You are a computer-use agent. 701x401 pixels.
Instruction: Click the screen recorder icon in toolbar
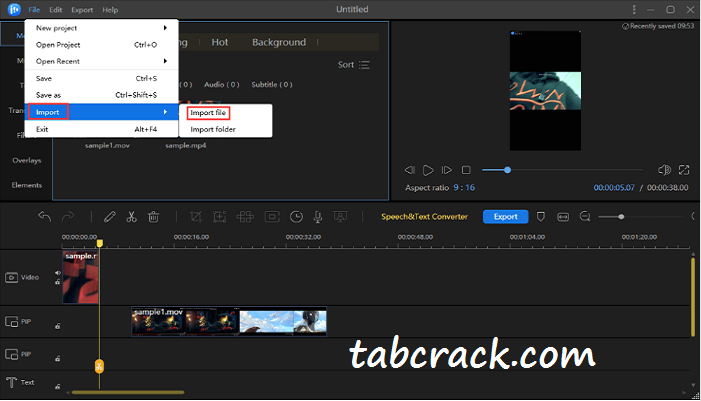pyautogui.click(x=341, y=217)
